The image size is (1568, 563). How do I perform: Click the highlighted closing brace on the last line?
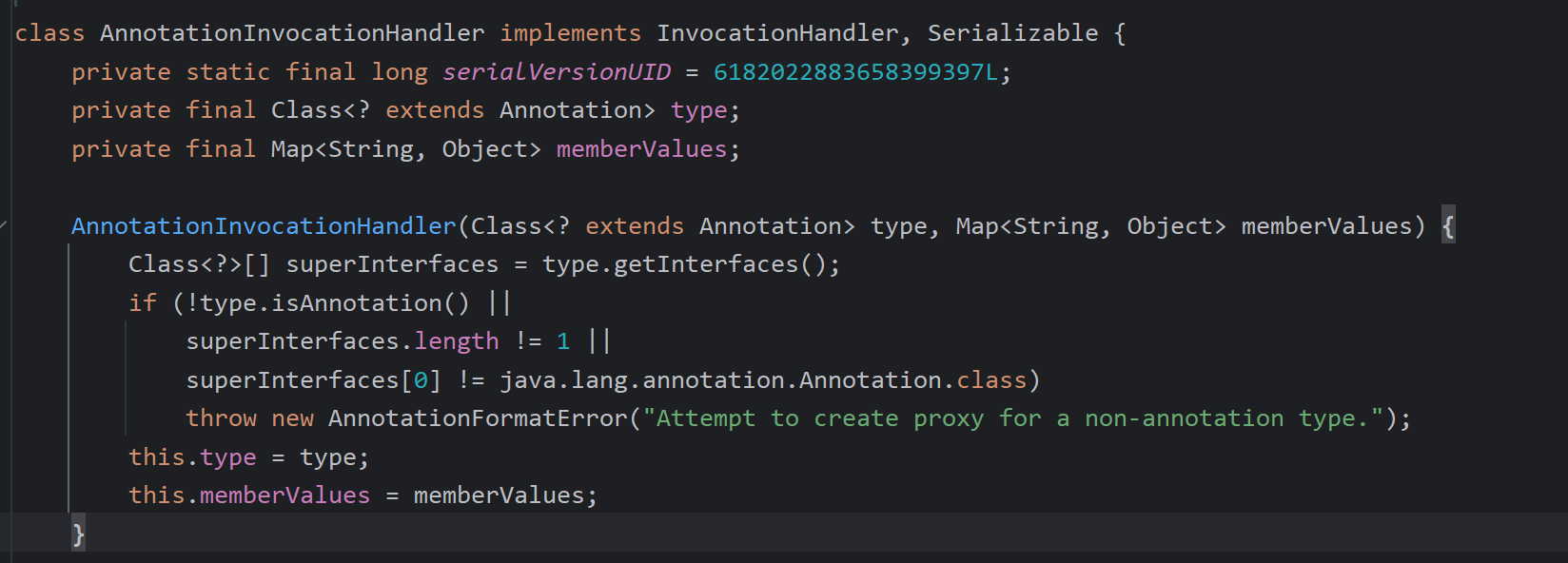click(78, 534)
